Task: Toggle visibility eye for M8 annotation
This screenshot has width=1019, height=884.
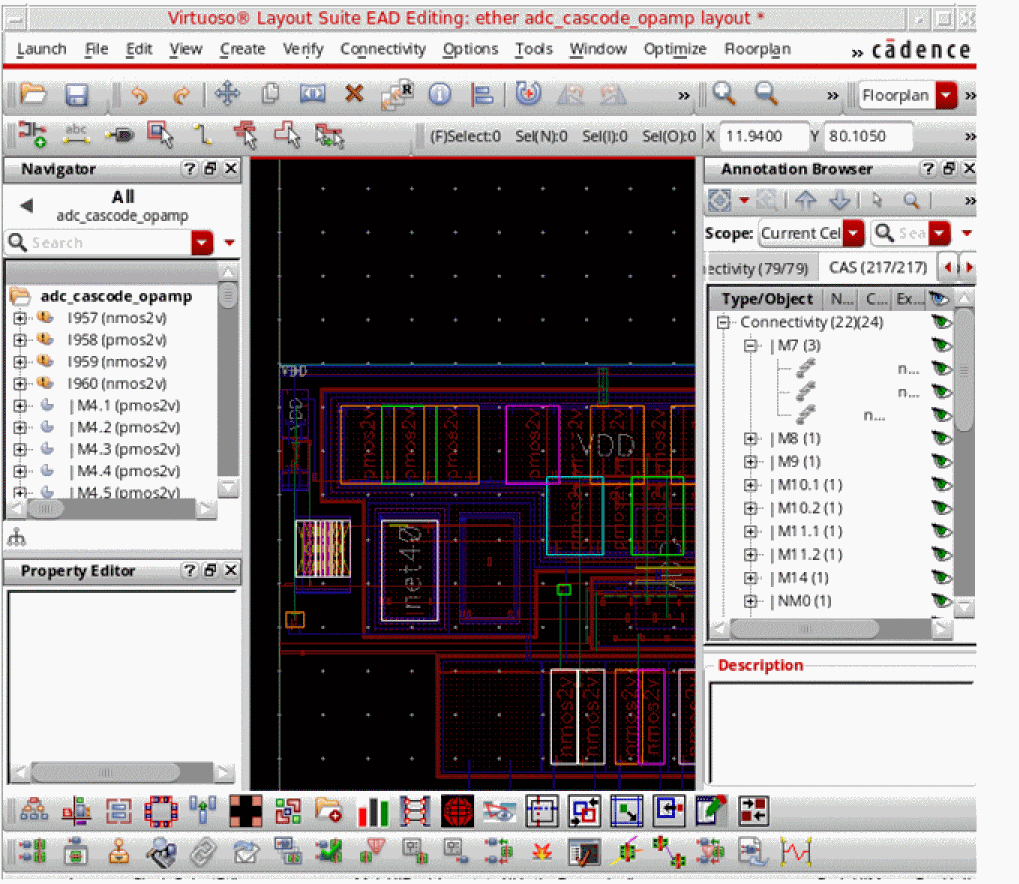Action: tap(940, 438)
